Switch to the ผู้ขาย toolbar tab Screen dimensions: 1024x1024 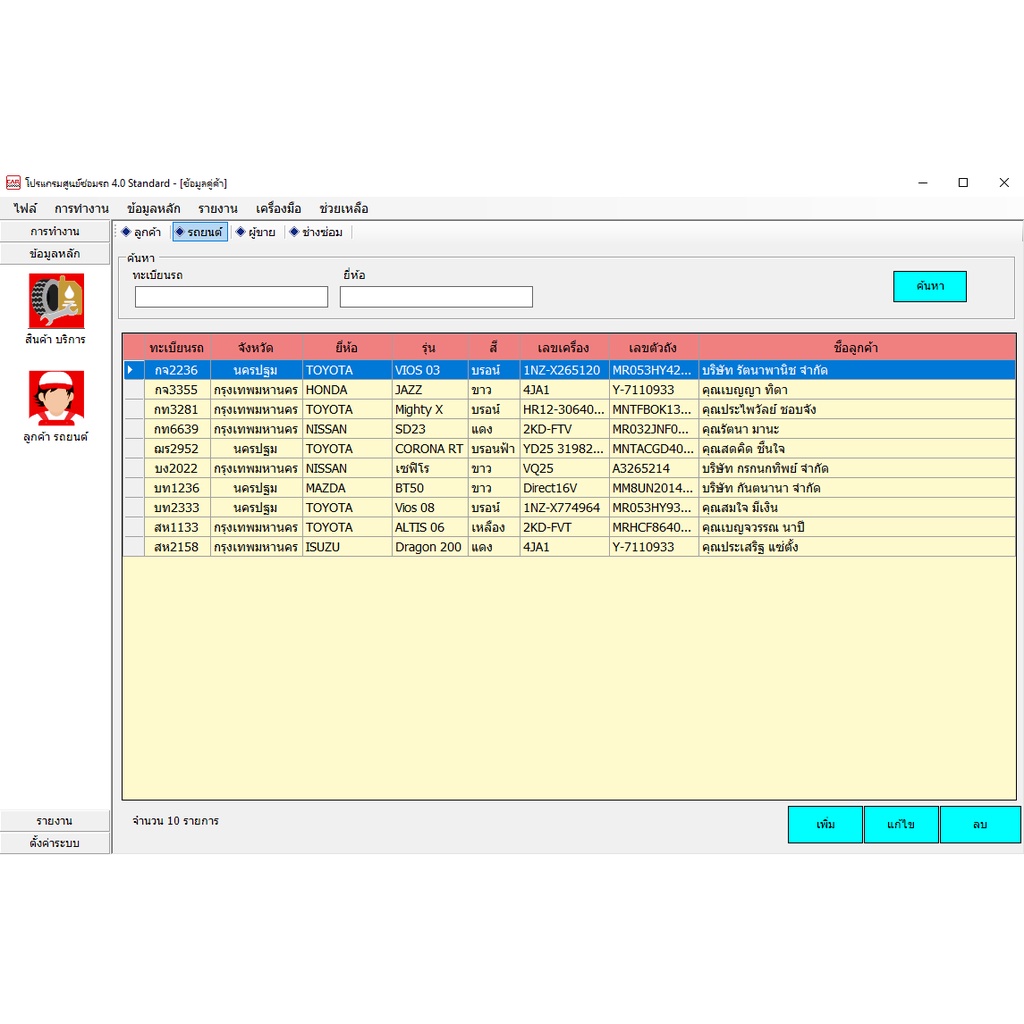click(256, 232)
